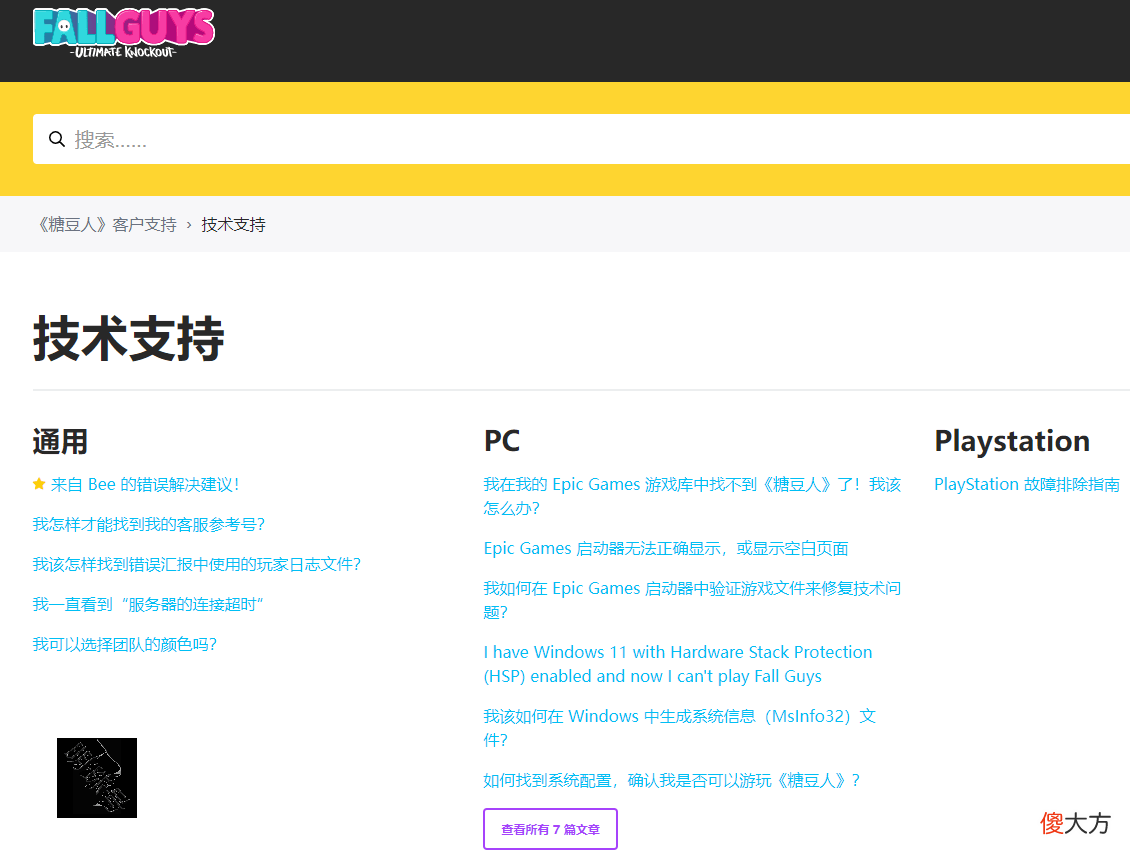
Task: Click the search magnifier icon
Action: click(57, 139)
